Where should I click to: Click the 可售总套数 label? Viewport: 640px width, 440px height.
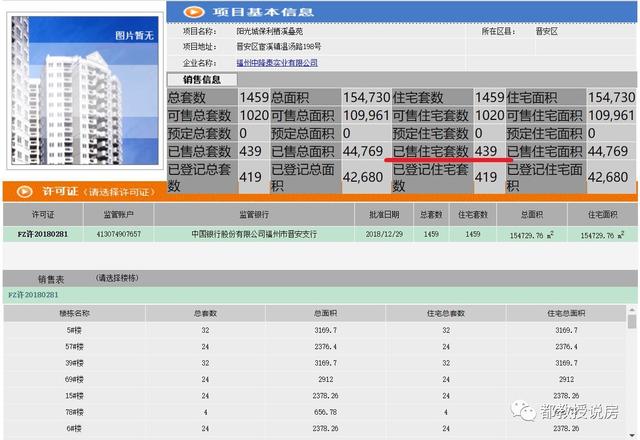coord(199,116)
